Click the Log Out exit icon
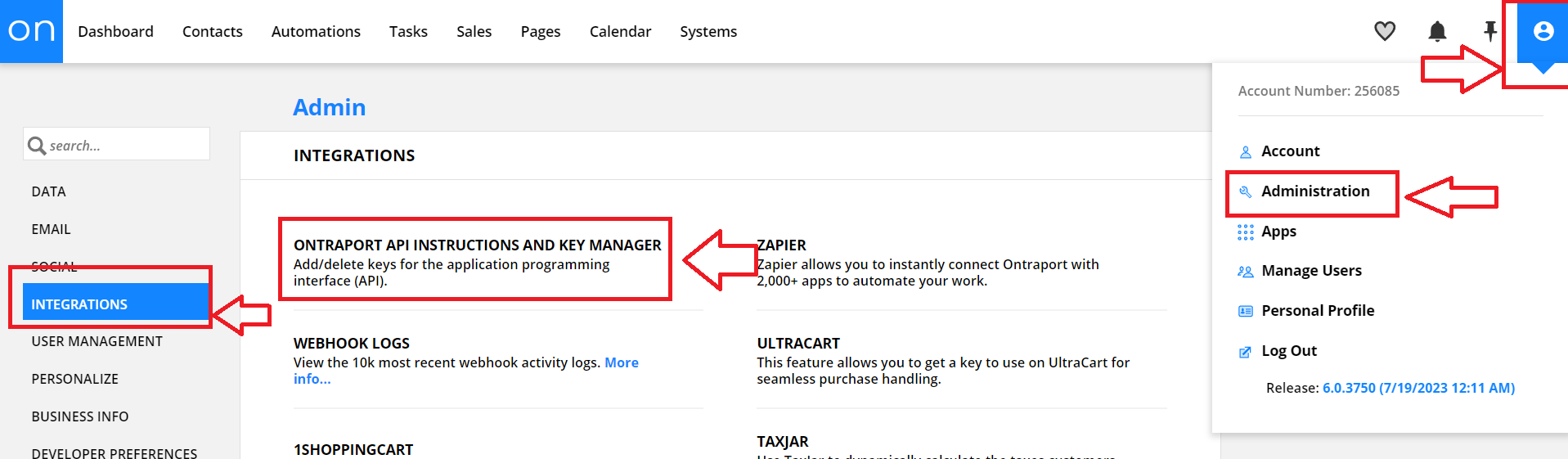1568x459 pixels. tap(1246, 352)
